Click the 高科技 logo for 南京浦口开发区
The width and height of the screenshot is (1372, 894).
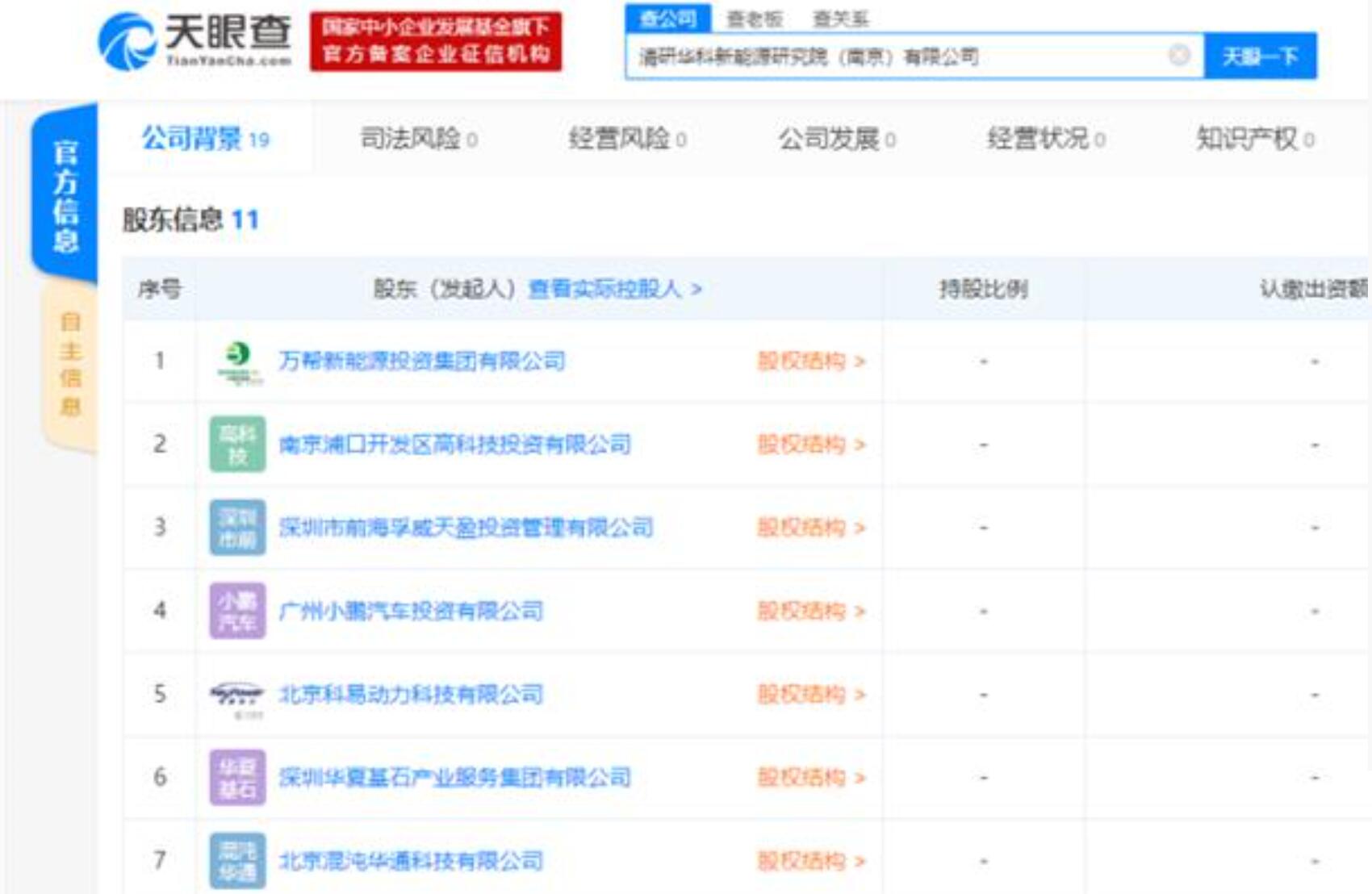click(237, 444)
